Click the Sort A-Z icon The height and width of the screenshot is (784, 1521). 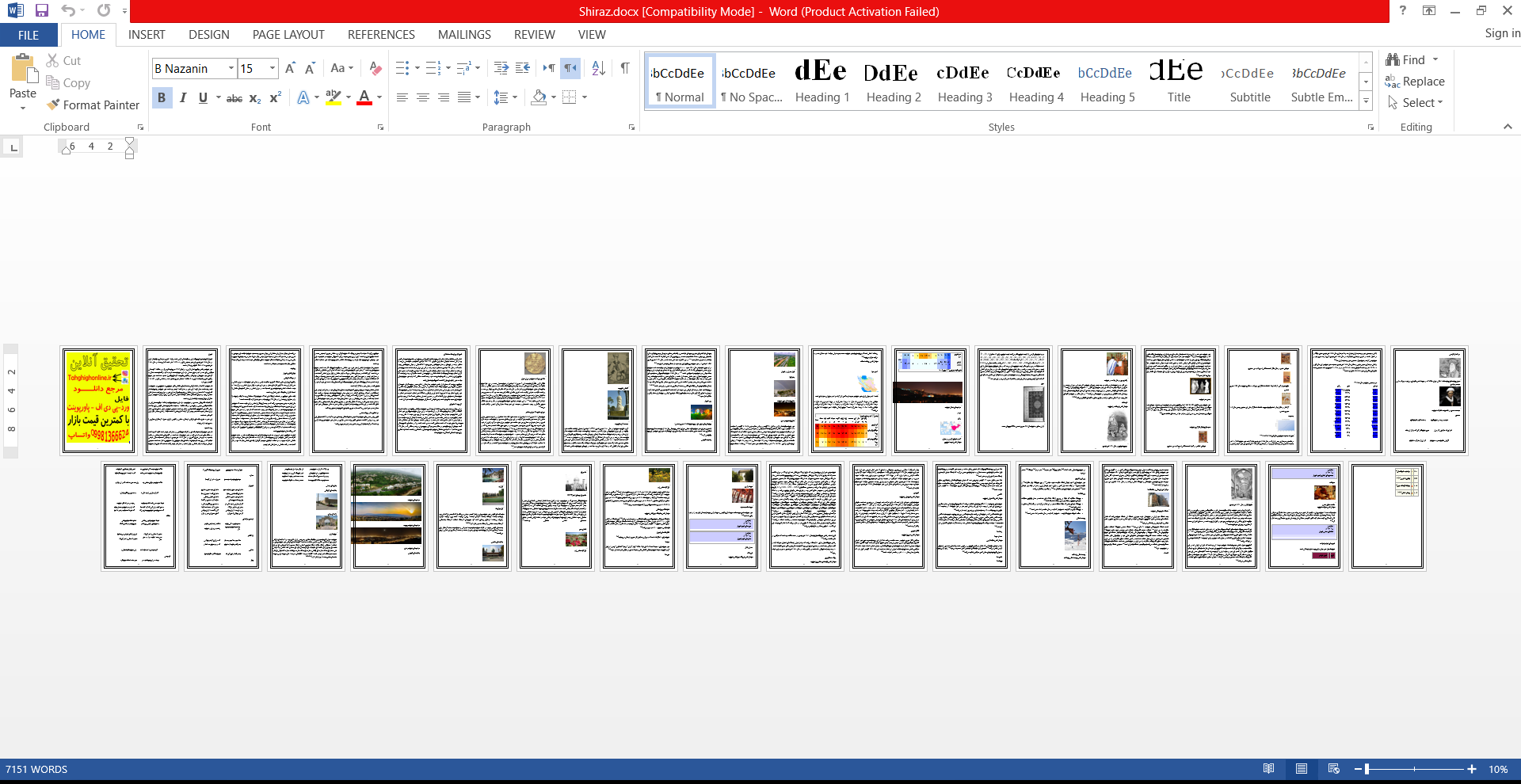599,68
